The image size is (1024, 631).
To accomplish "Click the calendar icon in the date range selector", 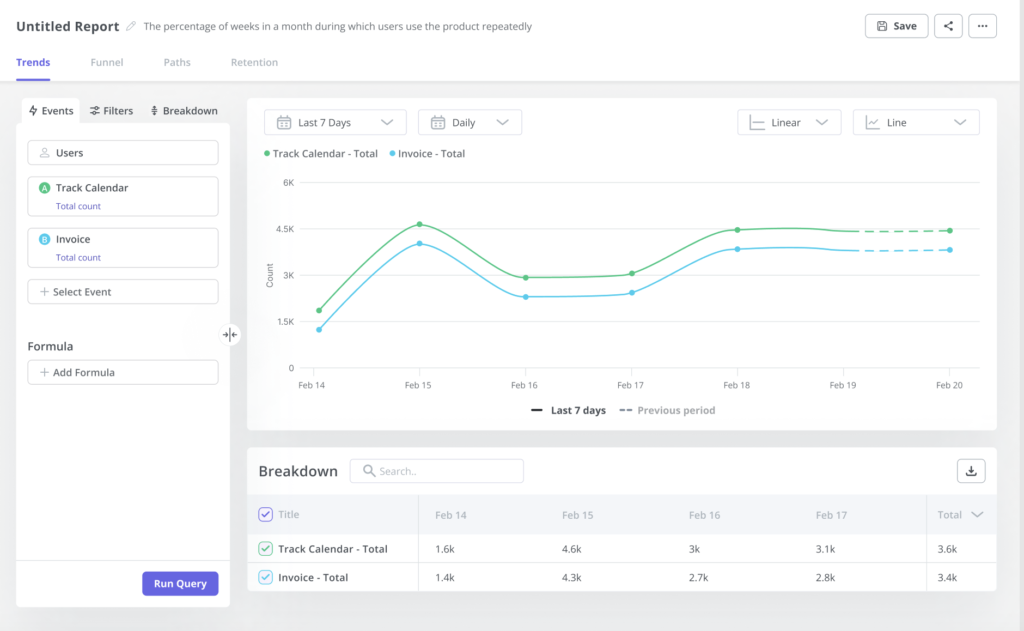I will 284,122.
